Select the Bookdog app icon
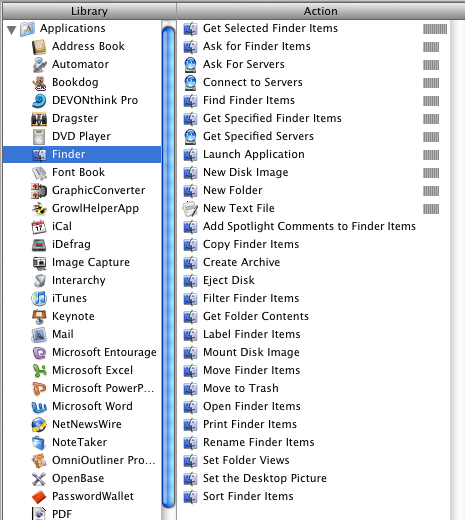Screen dimensions: 465x520 [x=39, y=83]
